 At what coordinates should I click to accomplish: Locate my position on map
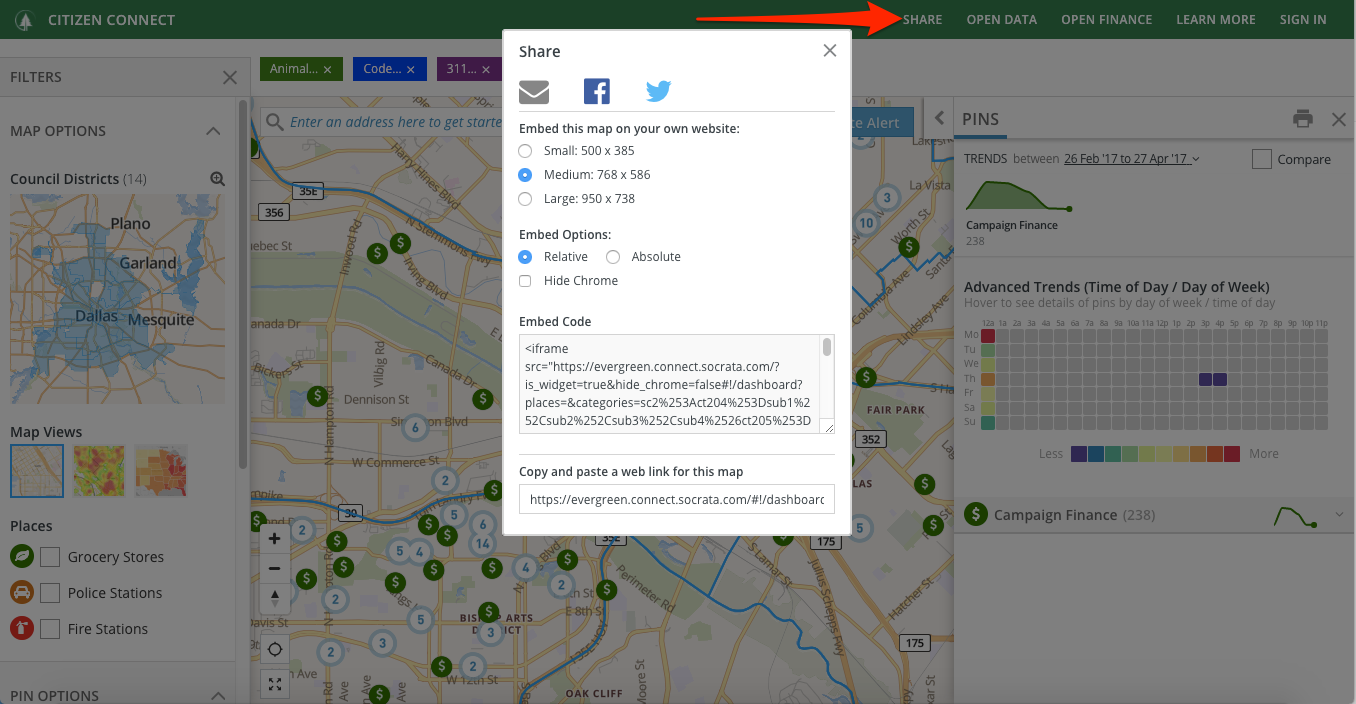click(x=275, y=649)
